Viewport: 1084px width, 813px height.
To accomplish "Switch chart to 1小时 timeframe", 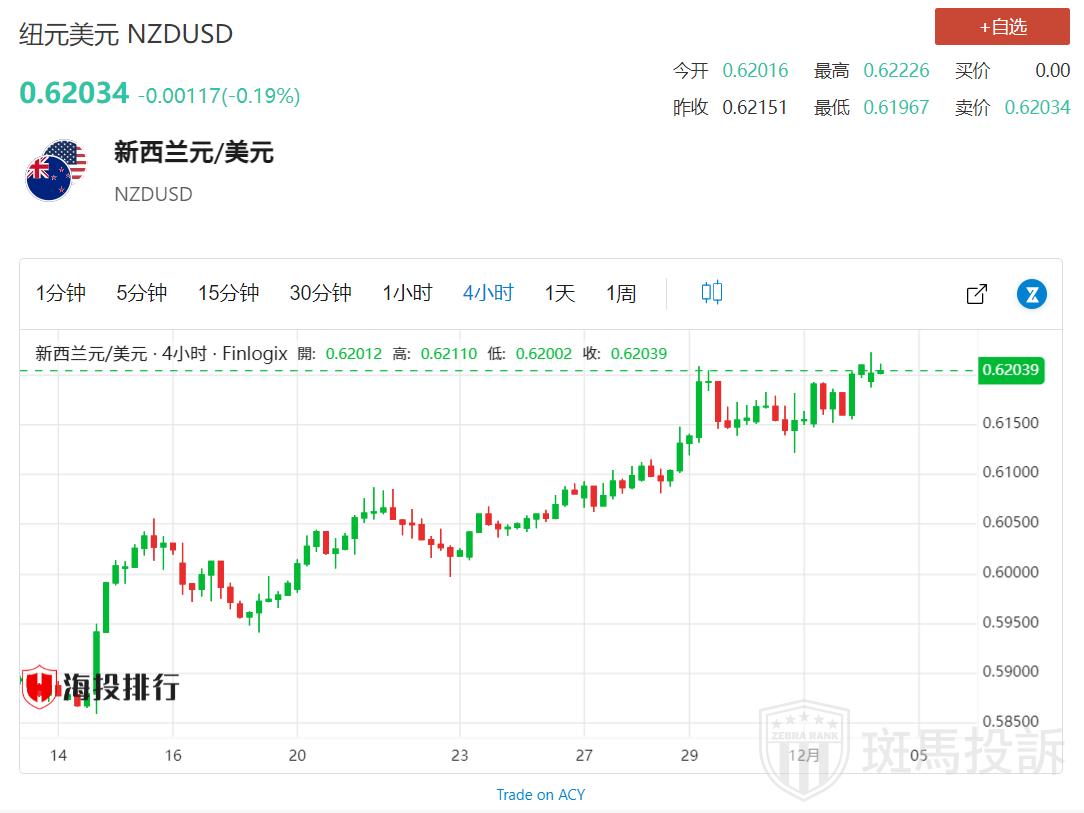I will 407,293.
